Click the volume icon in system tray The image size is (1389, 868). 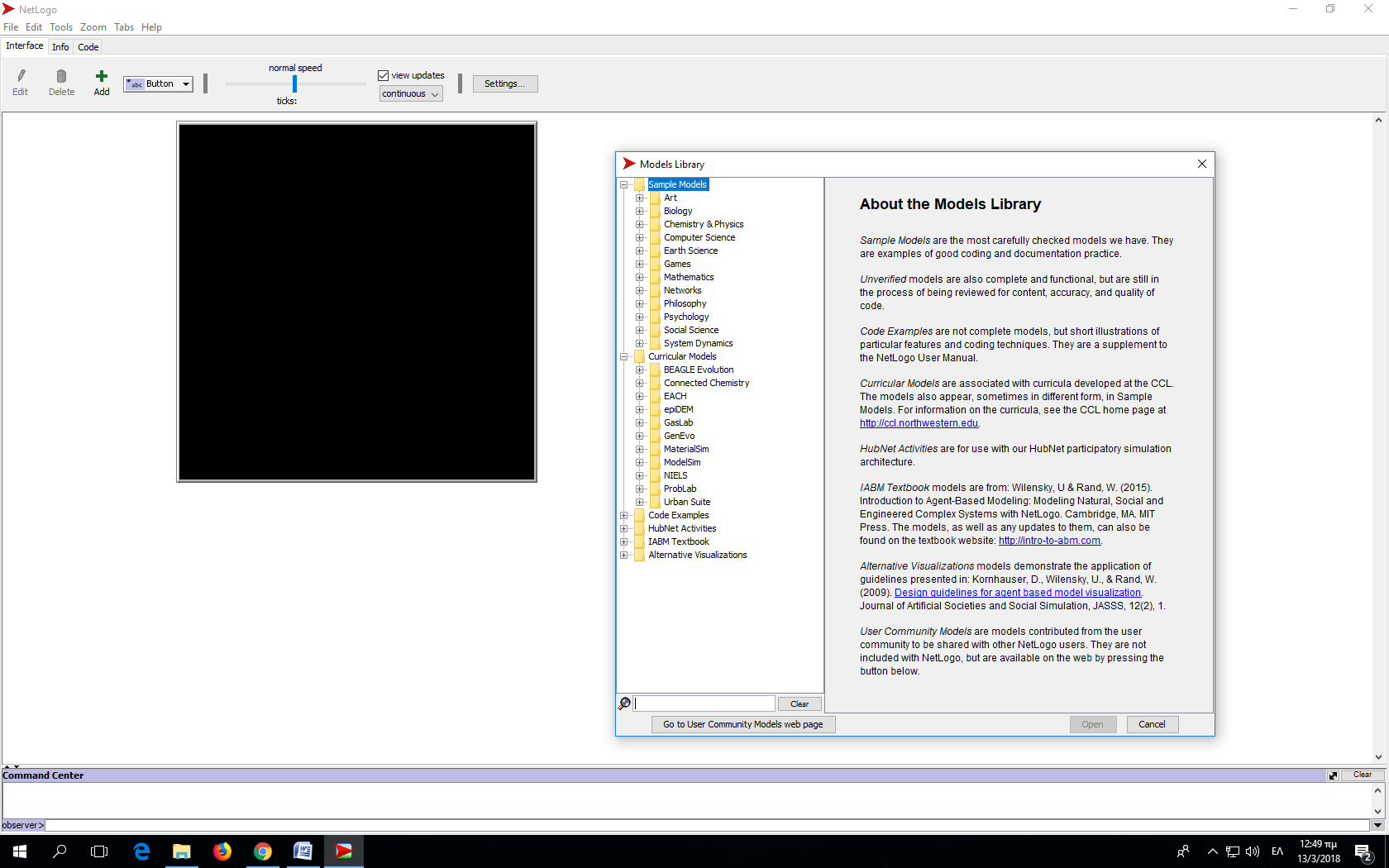[x=1253, y=851]
